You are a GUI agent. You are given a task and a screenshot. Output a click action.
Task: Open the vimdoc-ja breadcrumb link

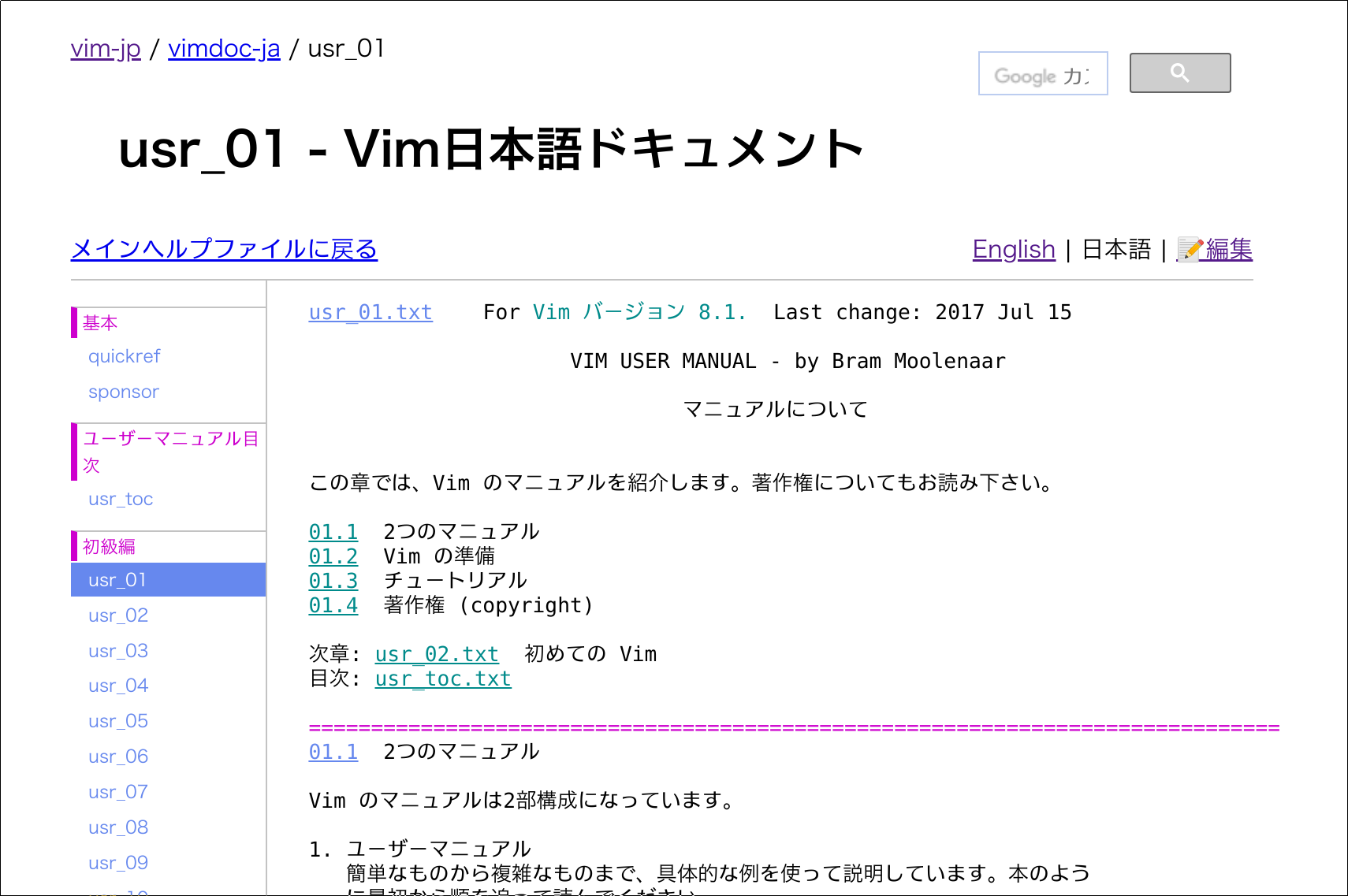[x=224, y=49]
